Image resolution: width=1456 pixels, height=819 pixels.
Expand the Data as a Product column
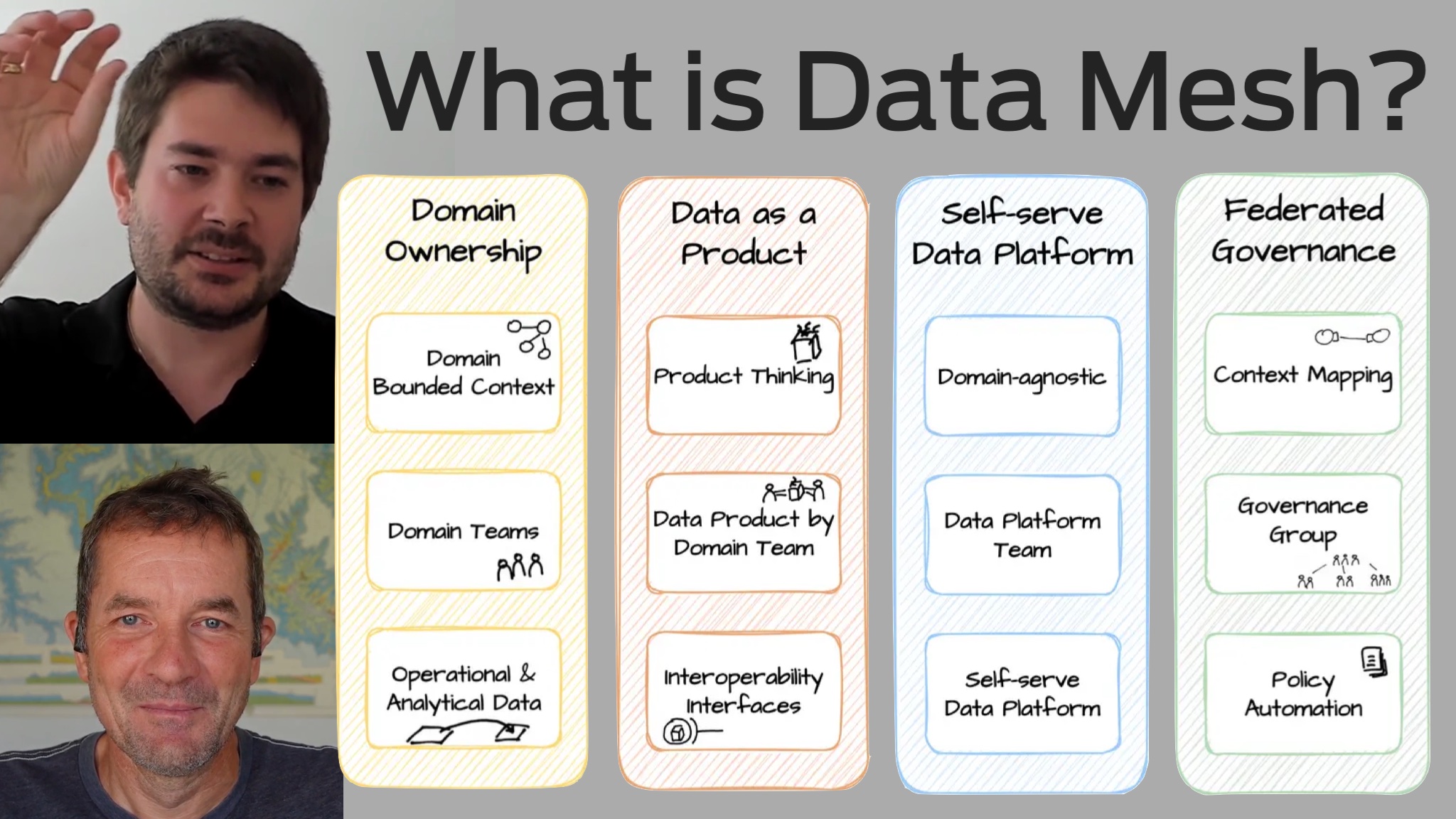pyautogui.click(x=742, y=230)
